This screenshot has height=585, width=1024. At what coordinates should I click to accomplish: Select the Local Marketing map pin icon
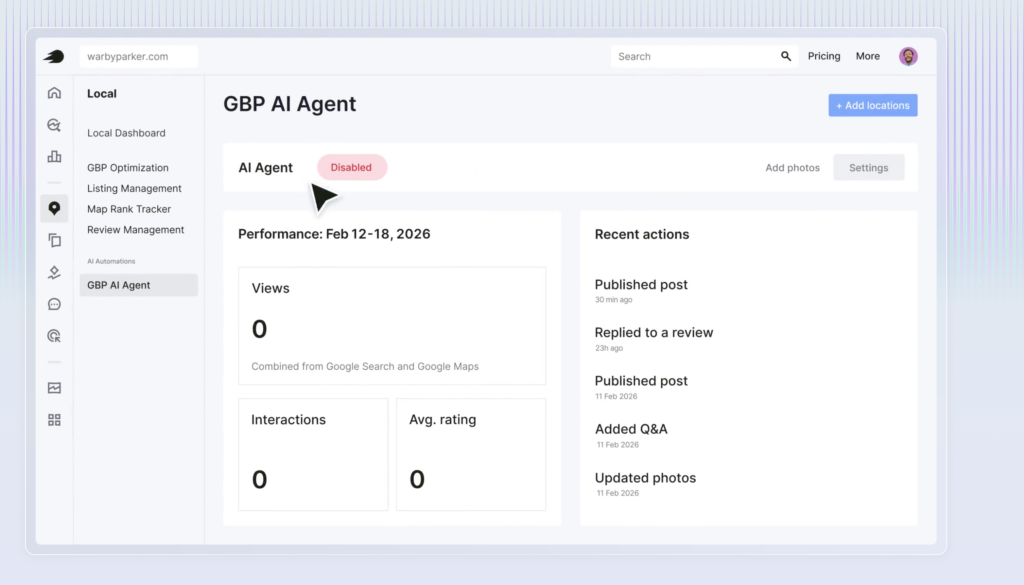[x=54, y=208]
